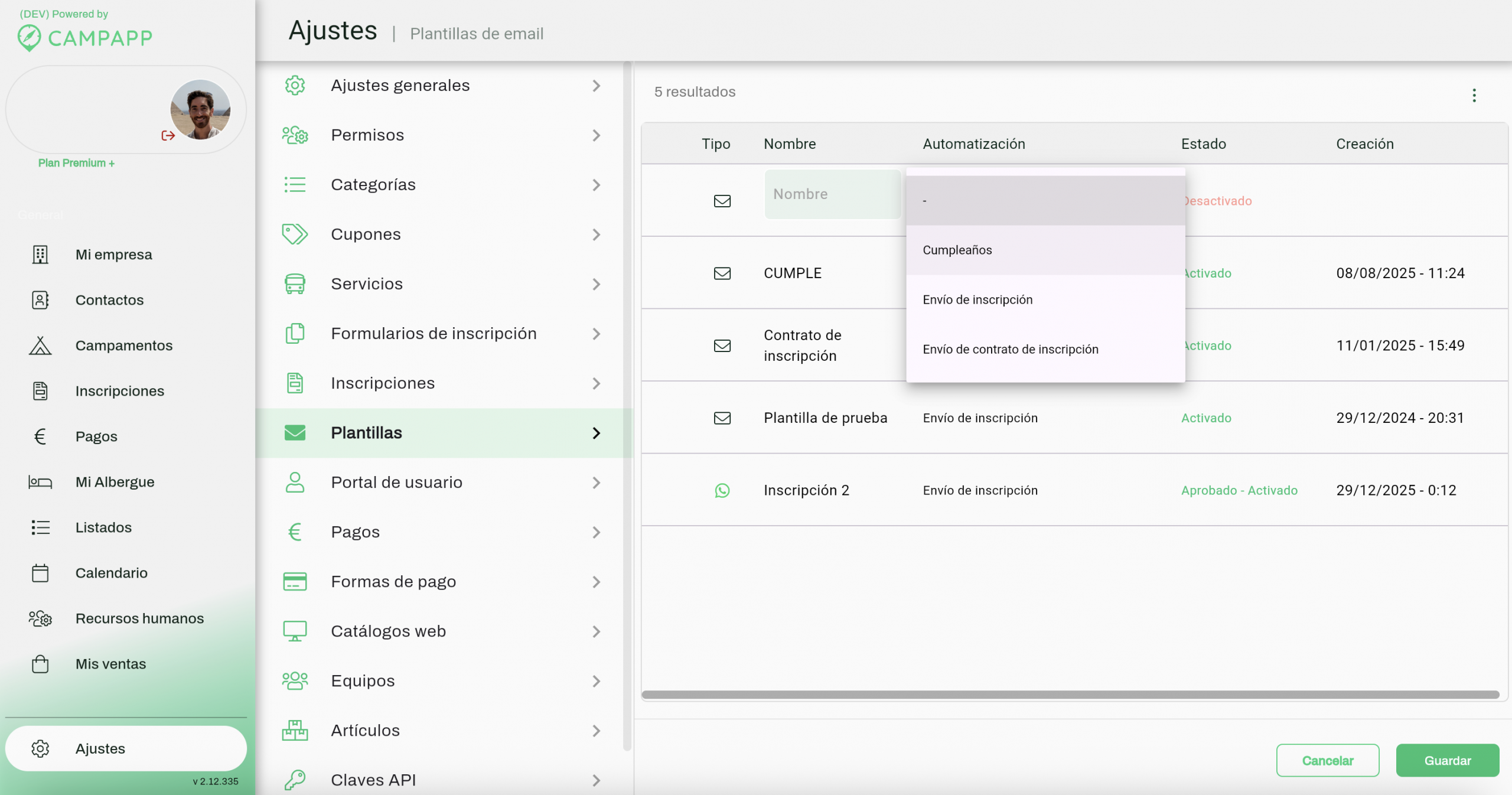
Task: Click the Nombre input field
Action: coord(832,194)
